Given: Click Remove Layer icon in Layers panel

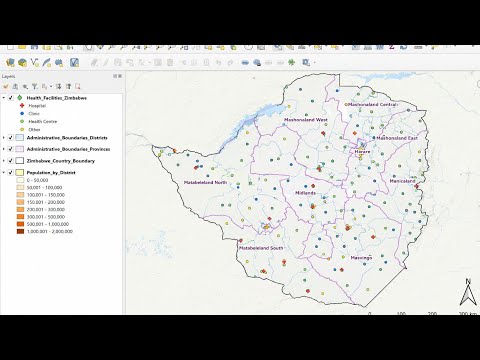Looking at the screenshot, I should click(x=78, y=87).
